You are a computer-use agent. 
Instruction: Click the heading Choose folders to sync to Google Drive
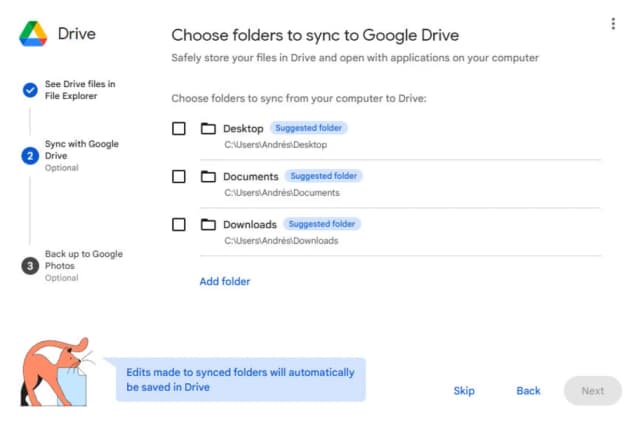315,35
